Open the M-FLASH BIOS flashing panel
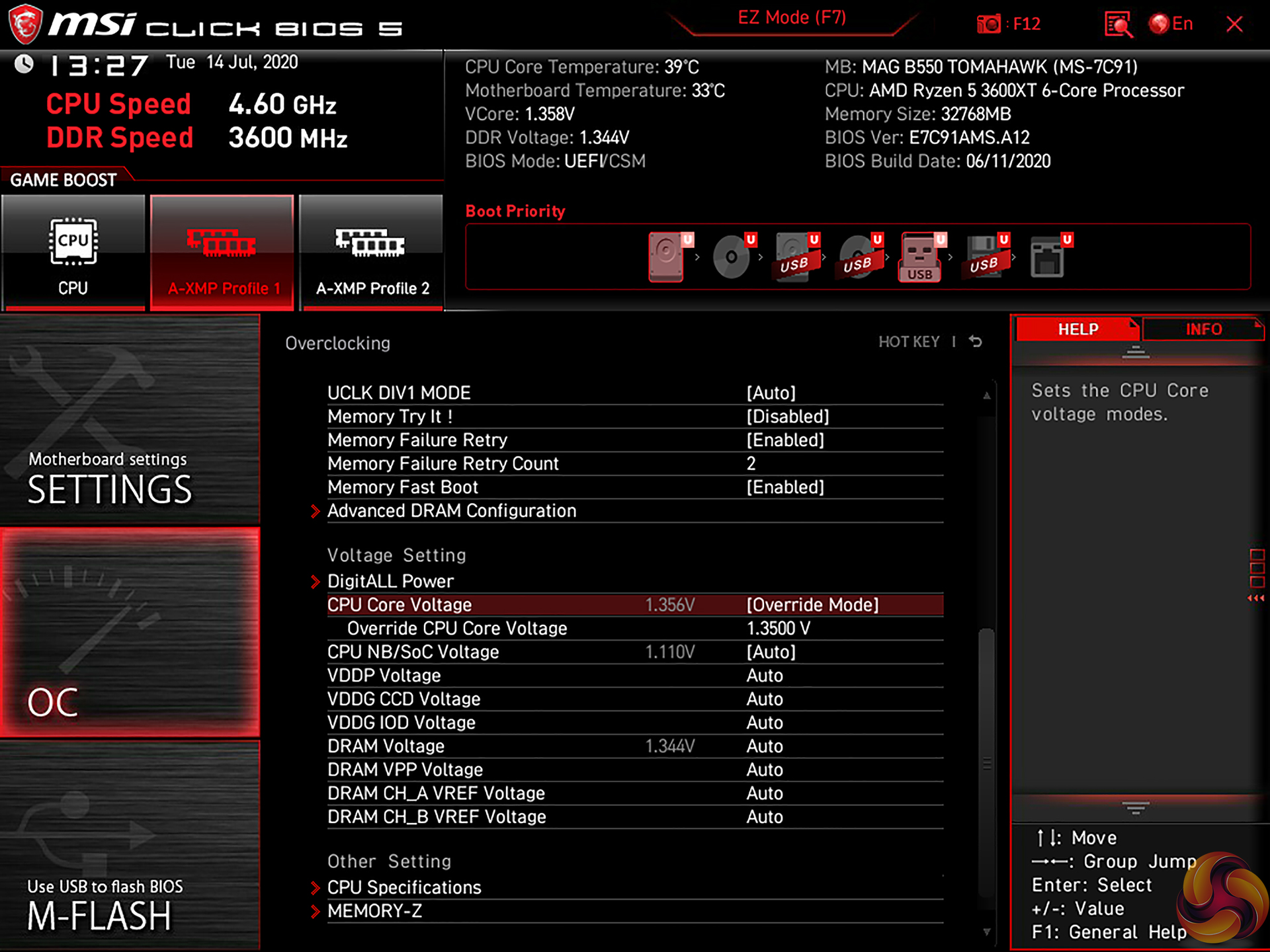This screenshot has width=1270, height=952. tap(130, 846)
